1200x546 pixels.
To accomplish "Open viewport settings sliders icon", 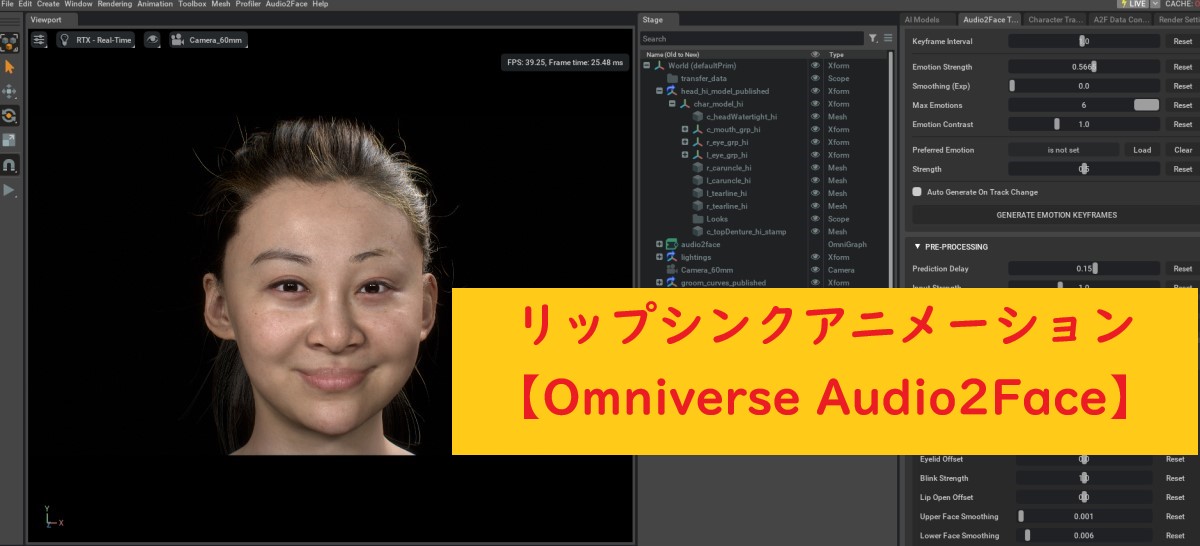I will pyautogui.click(x=39, y=40).
